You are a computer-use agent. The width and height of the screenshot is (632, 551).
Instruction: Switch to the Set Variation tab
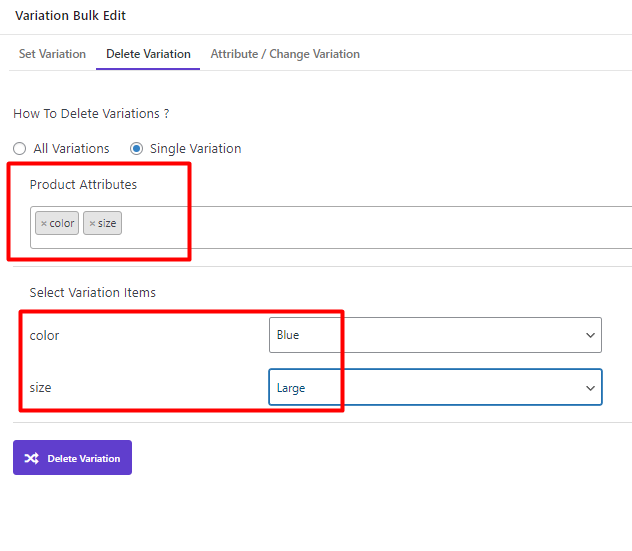point(52,54)
